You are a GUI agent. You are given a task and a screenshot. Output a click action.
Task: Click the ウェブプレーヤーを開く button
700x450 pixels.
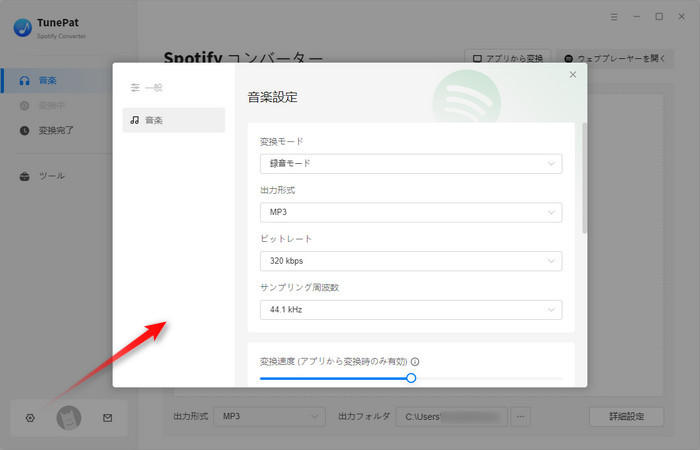615,58
